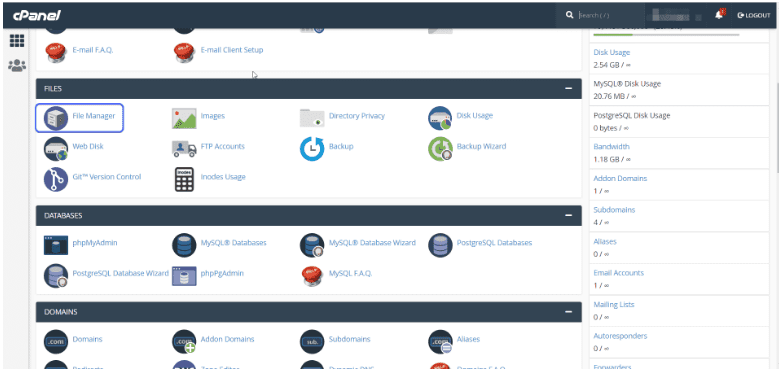Screen dimensions: 779x371
Task: Open the Bandwidth statistics link
Action: pyautogui.click(x=611, y=147)
